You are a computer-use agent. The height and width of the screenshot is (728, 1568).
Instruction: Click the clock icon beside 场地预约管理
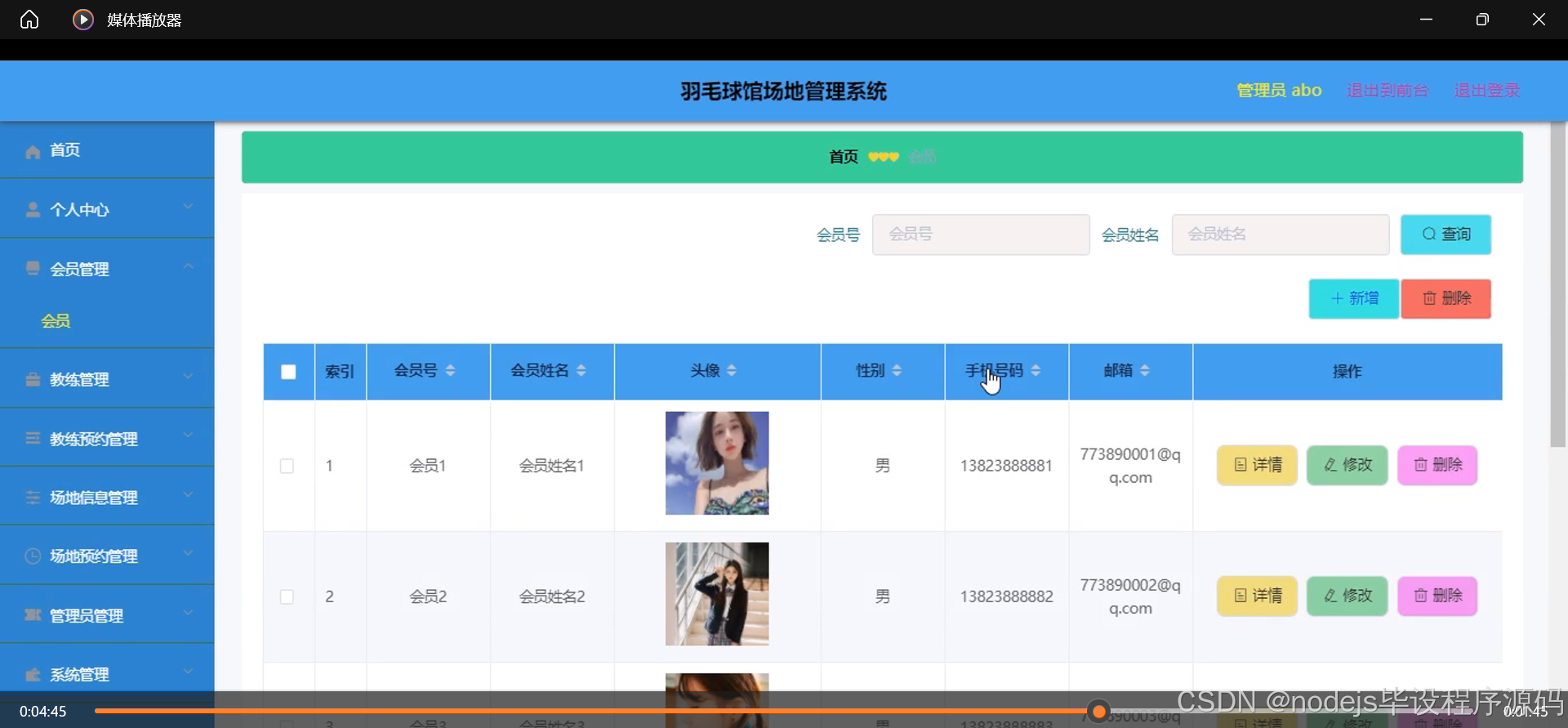[33, 556]
